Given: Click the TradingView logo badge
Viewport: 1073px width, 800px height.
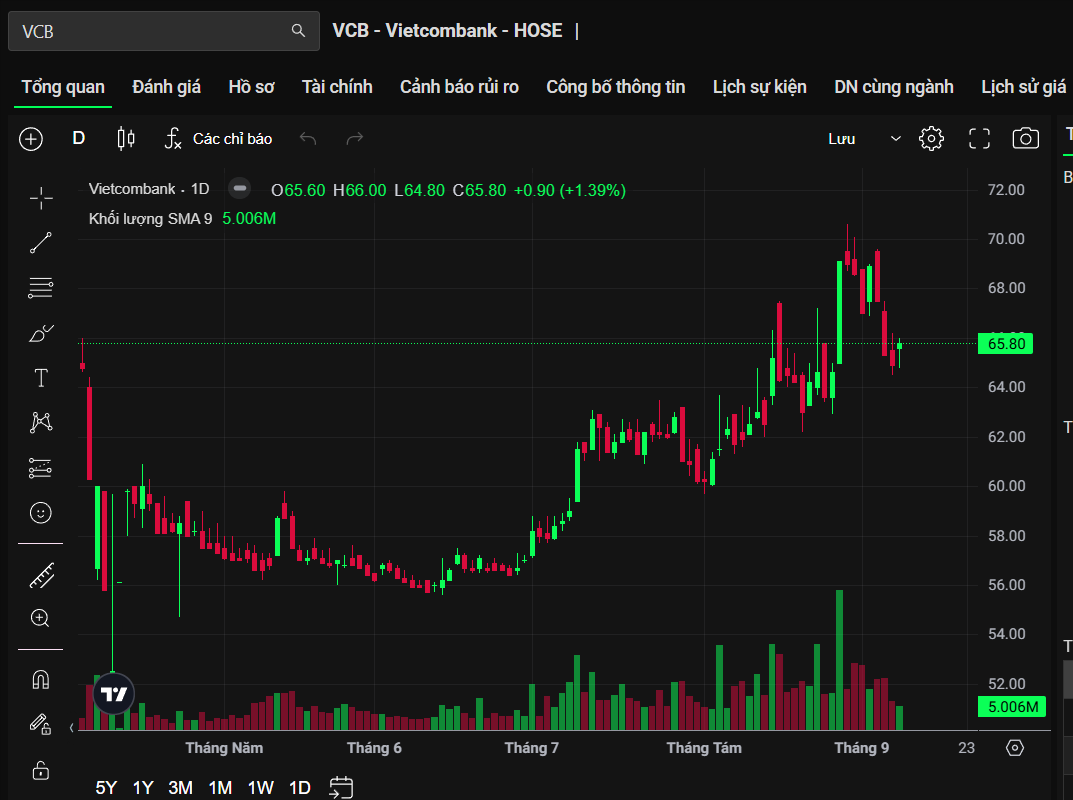Looking at the screenshot, I should click(114, 694).
